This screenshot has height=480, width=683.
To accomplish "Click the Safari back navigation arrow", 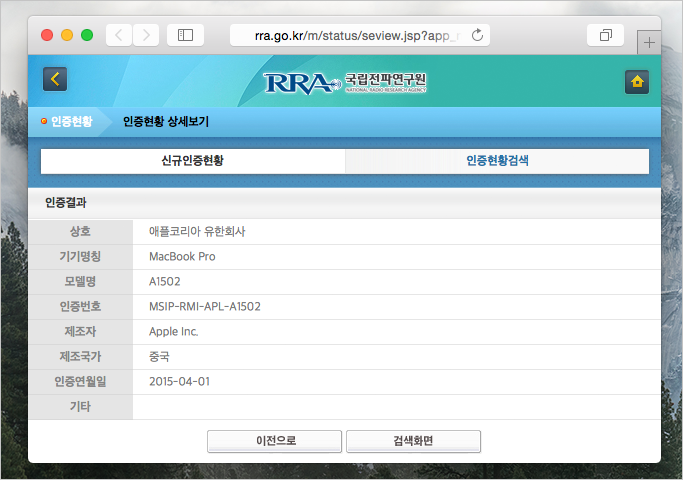I will click(119, 35).
